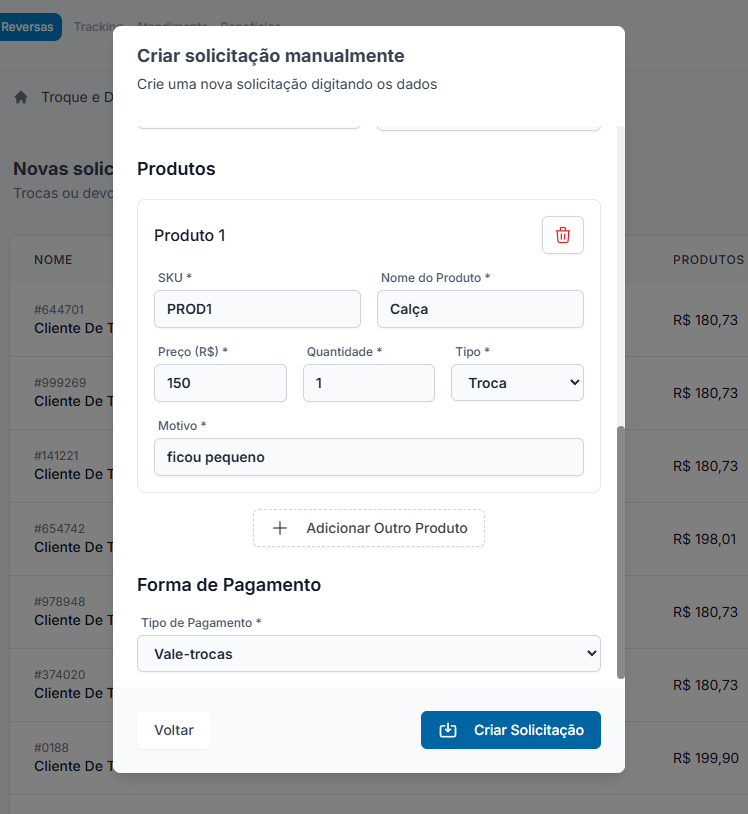Select request #654742 row
The image size is (748, 814).
point(60,538)
